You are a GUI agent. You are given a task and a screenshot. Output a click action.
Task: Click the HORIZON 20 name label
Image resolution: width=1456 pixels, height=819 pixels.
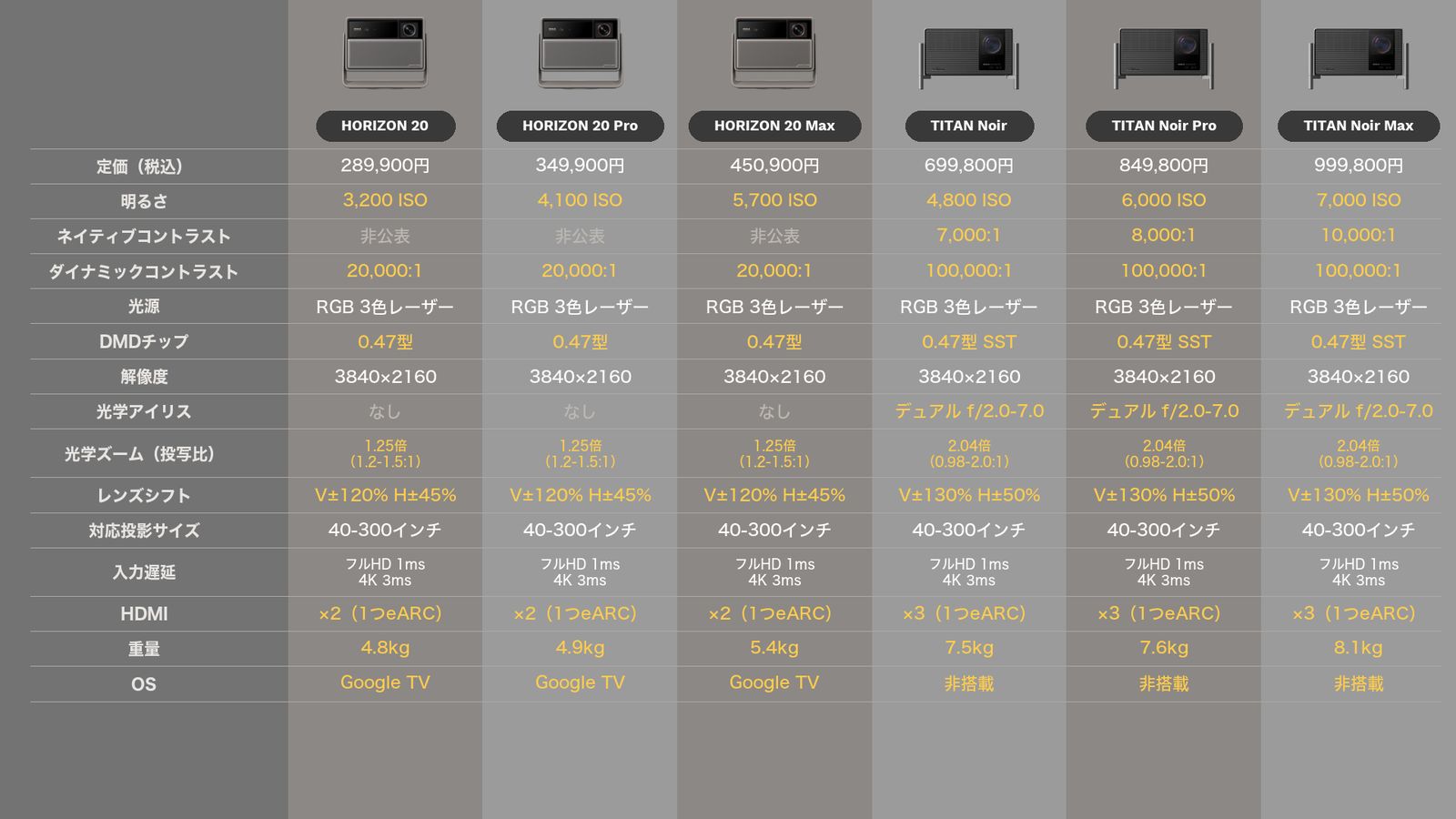click(385, 126)
